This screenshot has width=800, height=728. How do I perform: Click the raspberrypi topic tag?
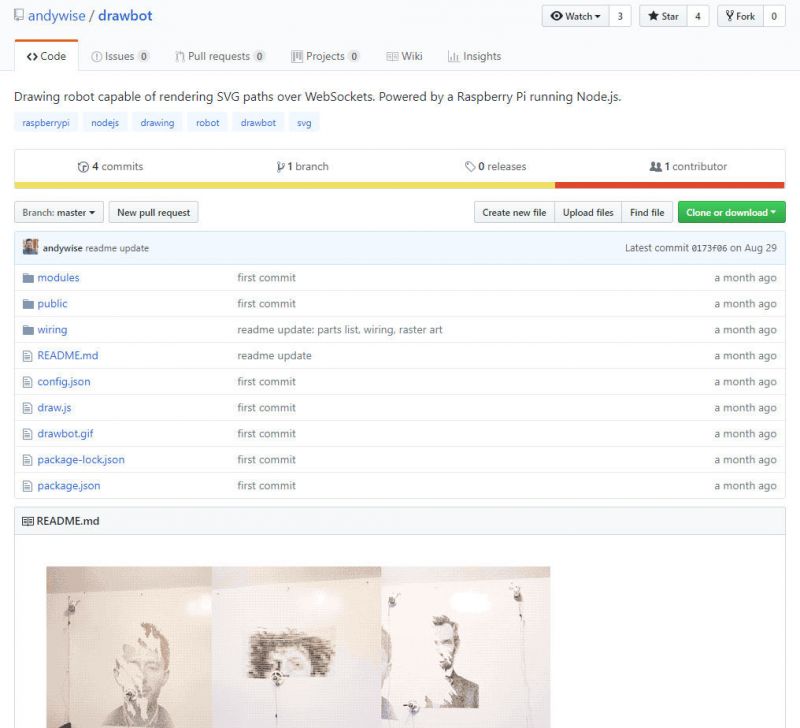pyautogui.click(x=45, y=122)
